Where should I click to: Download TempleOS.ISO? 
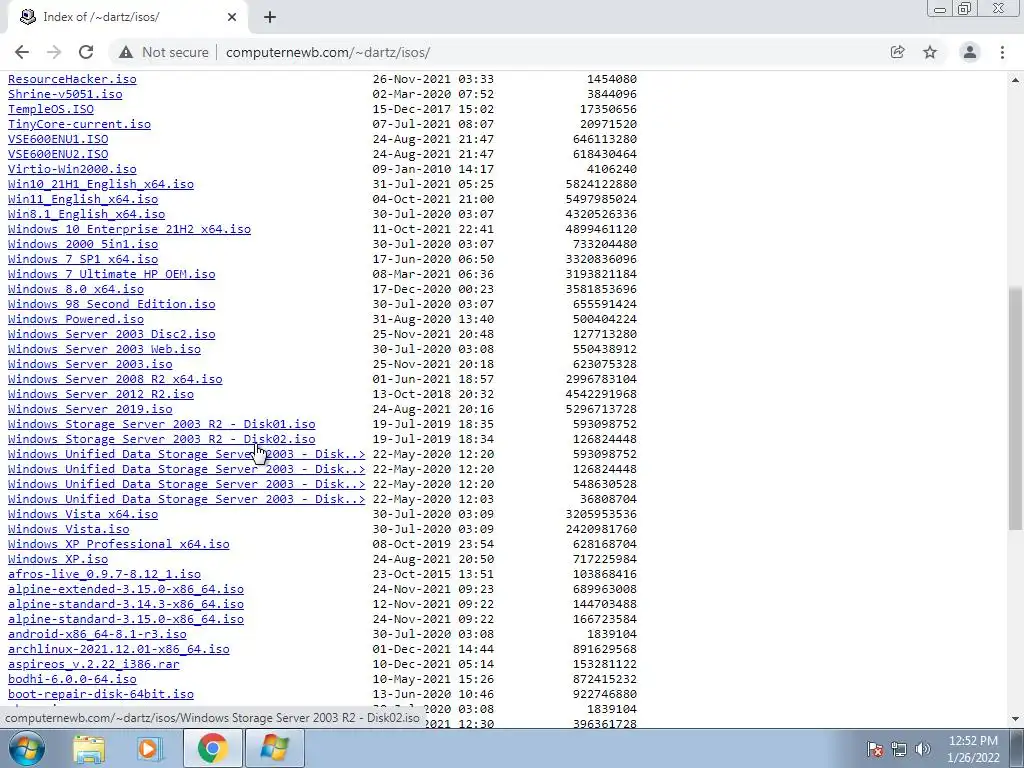50,109
